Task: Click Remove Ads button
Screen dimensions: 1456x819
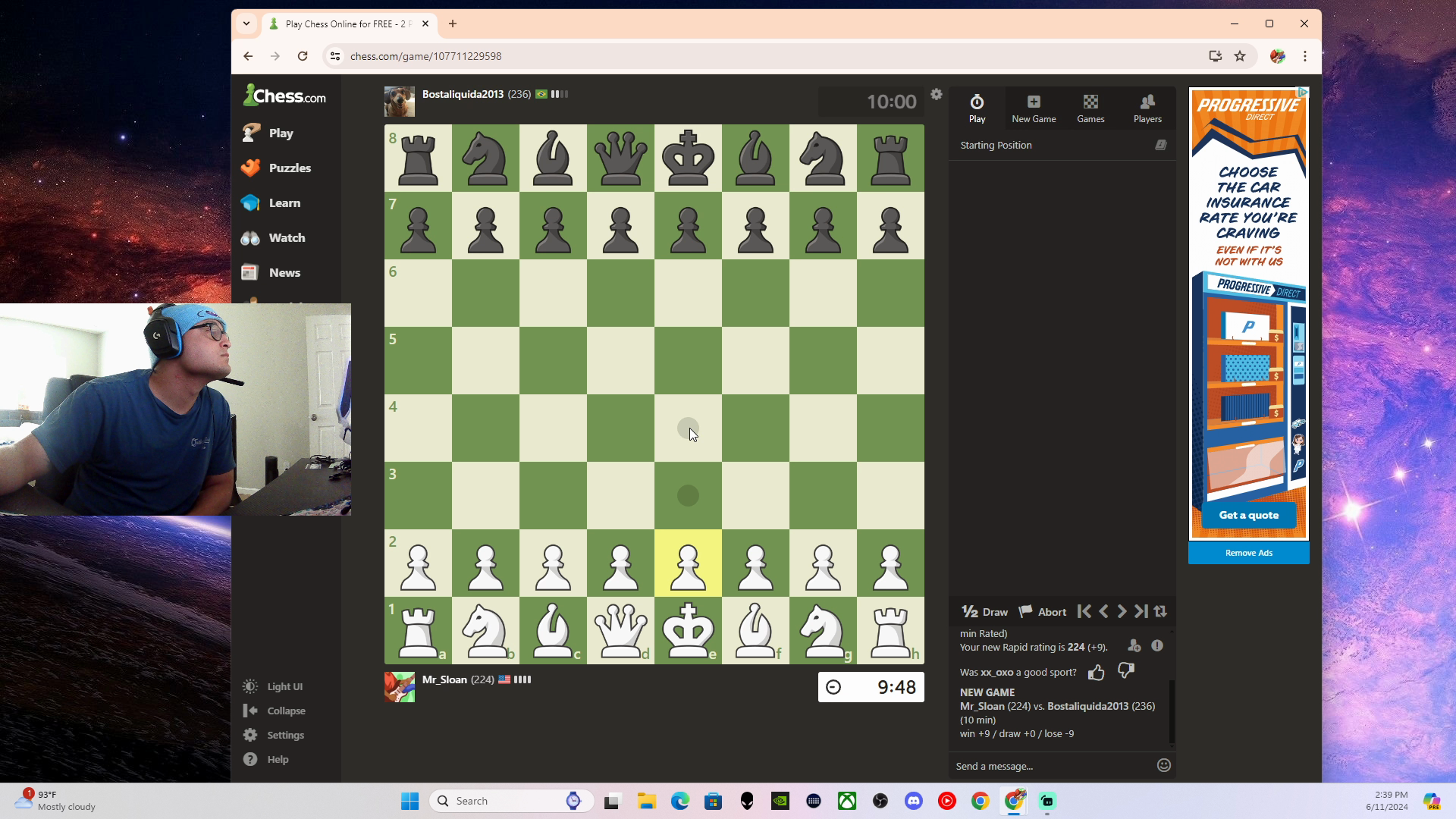Action: click(1249, 553)
